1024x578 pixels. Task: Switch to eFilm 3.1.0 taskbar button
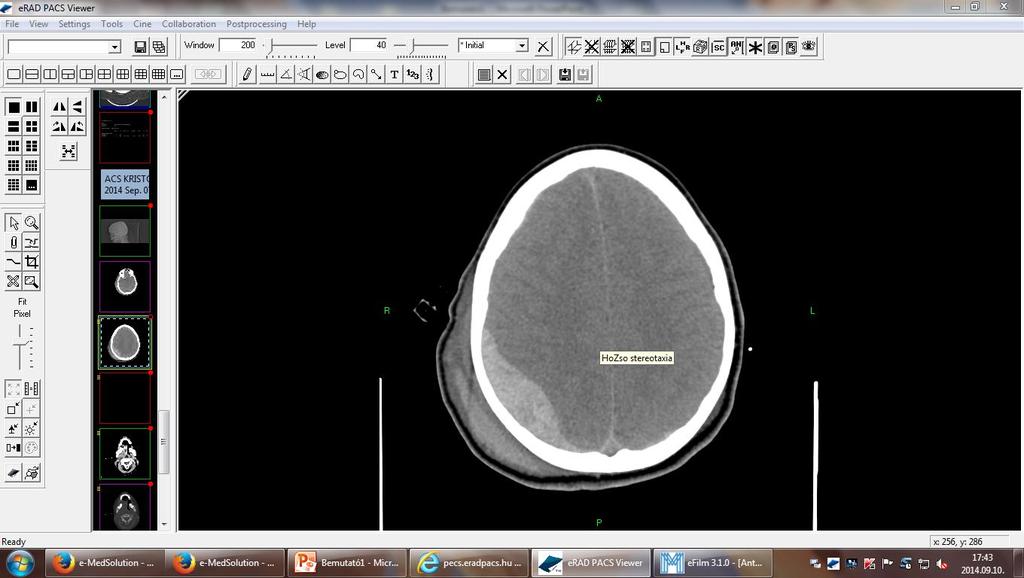[x=713, y=562]
